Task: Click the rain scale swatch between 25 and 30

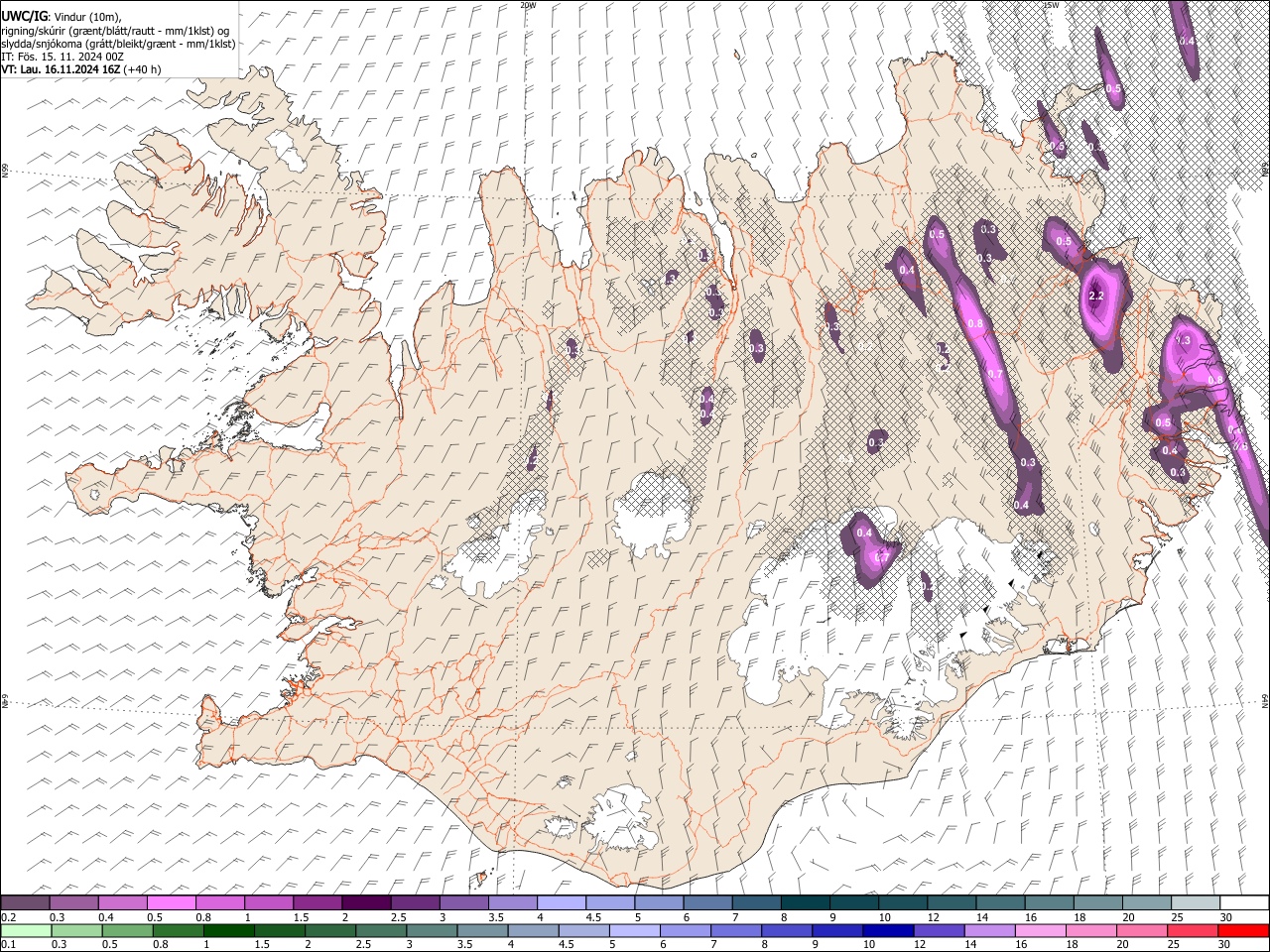Action: pyautogui.click(x=1193, y=930)
